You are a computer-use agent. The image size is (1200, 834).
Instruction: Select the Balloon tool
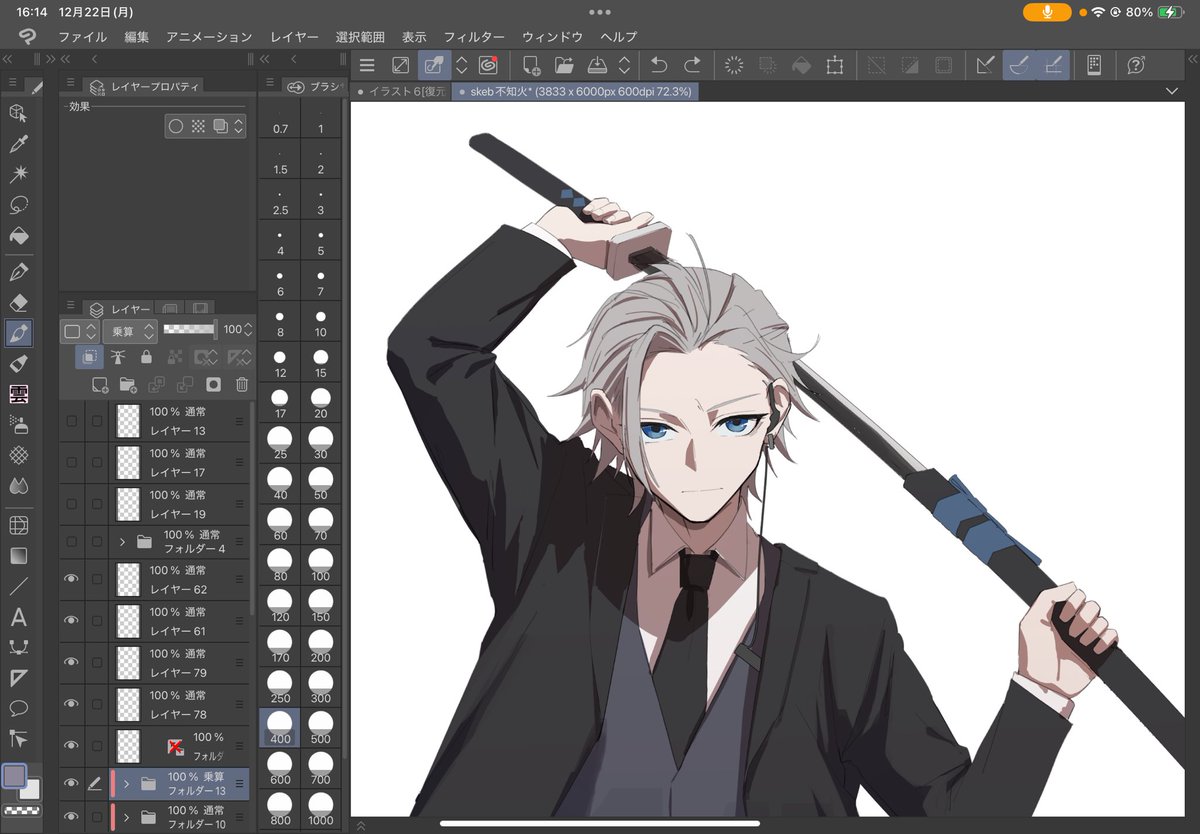[18, 708]
